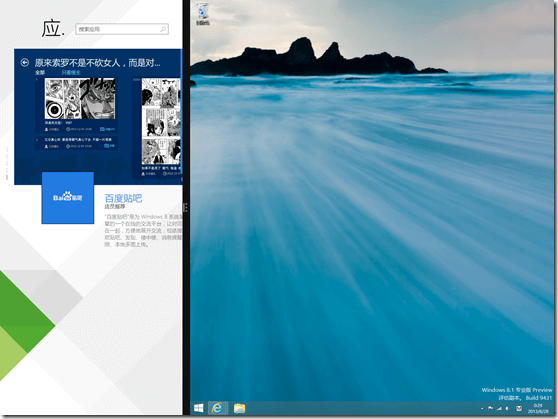Open the second manga post strip at right
Image resolution: width=558 pixels, height=419 pixels.
tap(161, 121)
